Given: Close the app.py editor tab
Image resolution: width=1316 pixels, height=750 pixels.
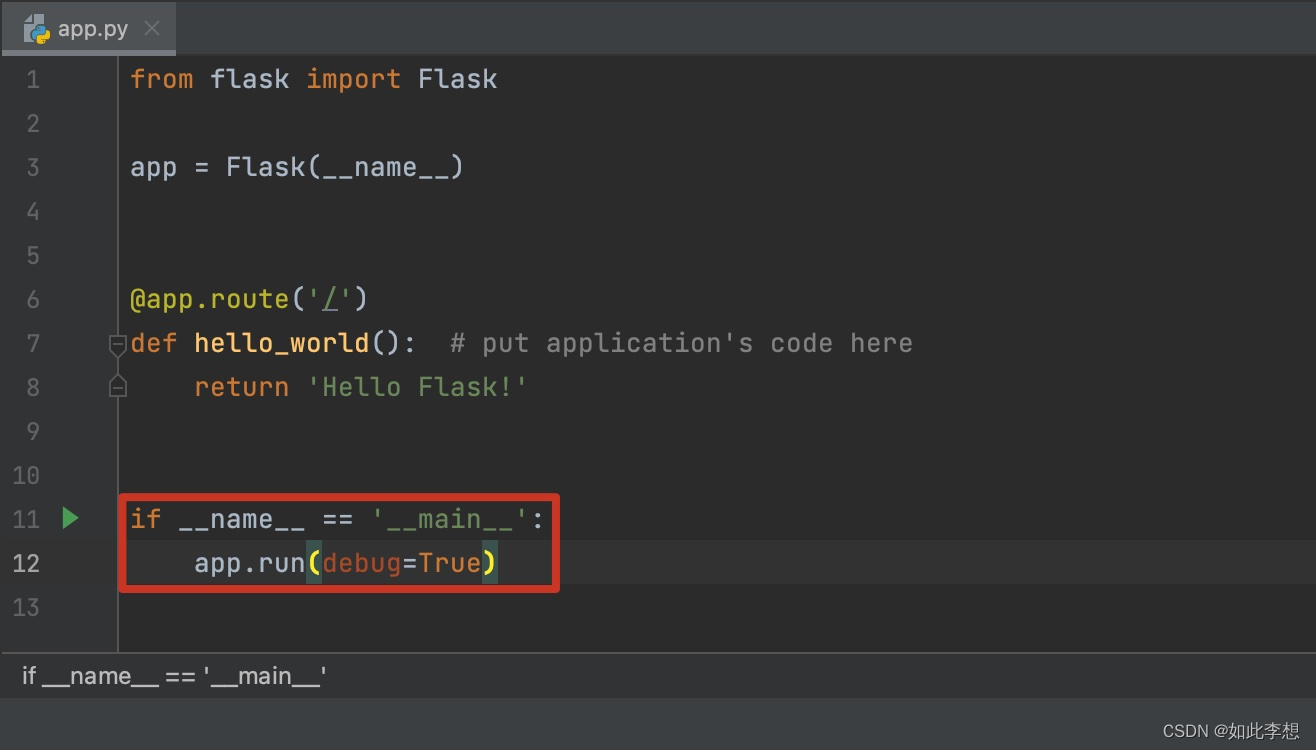Looking at the screenshot, I should coord(152,28).
